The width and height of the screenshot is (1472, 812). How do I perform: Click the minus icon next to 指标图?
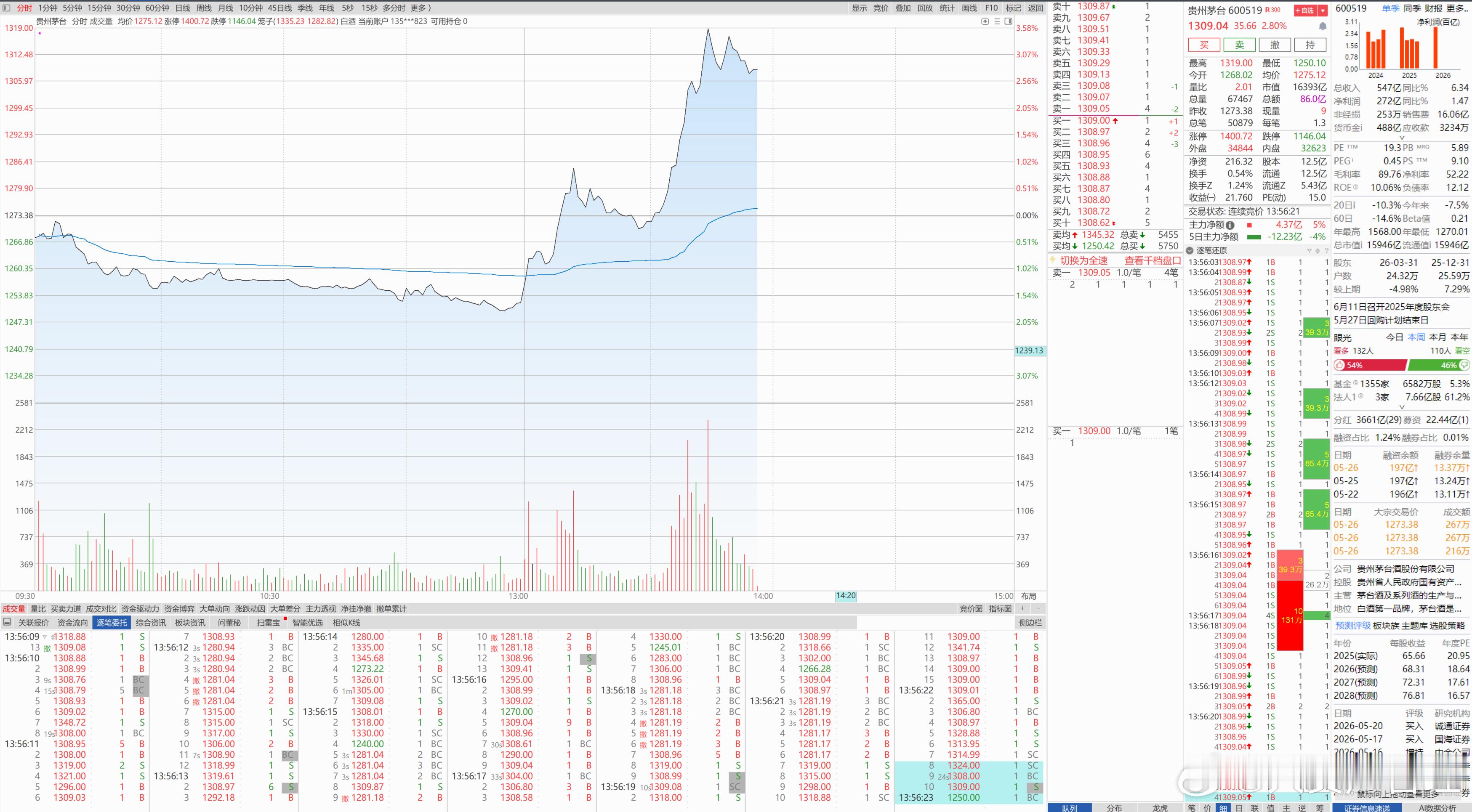[x=1038, y=609]
